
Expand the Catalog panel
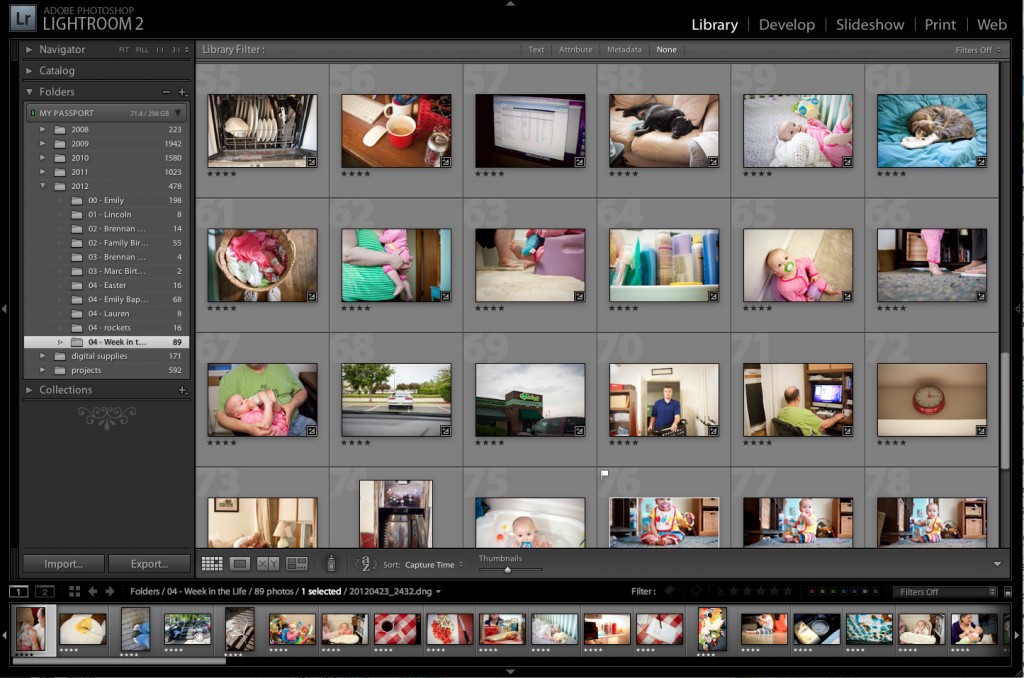pyautogui.click(x=56, y=71)
